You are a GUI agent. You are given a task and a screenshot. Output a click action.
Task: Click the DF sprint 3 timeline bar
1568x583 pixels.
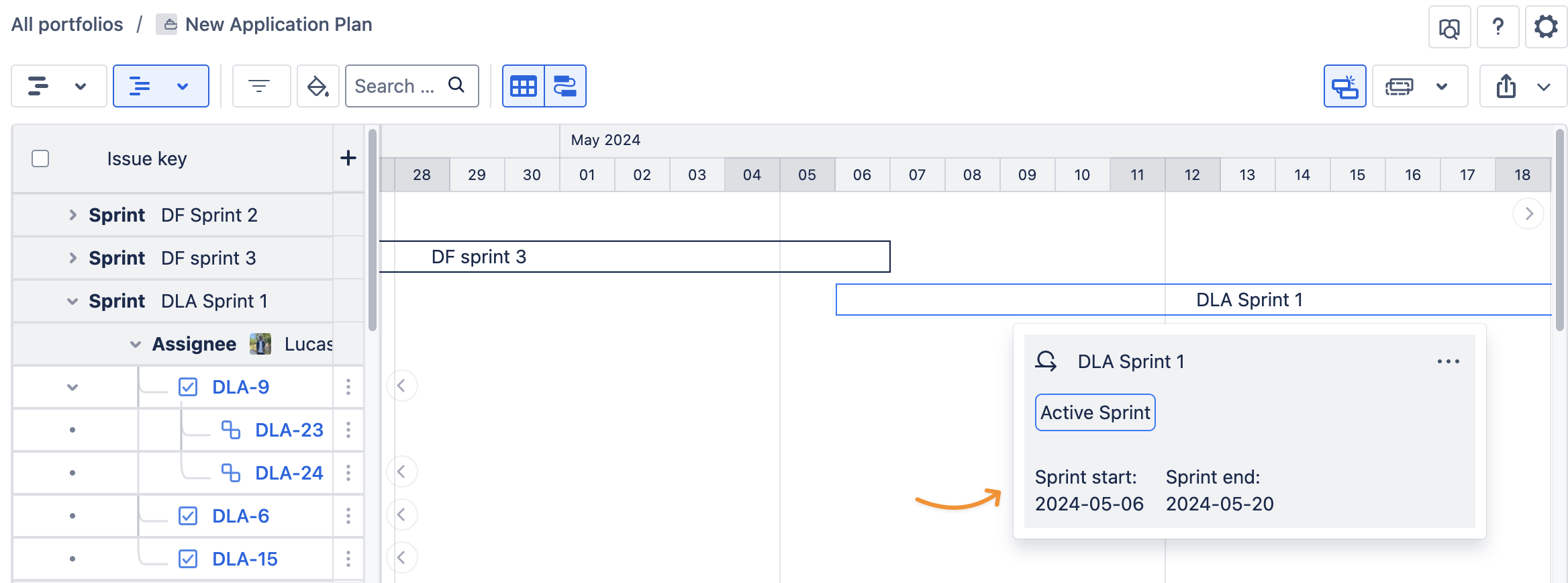[x=634, y=257]
